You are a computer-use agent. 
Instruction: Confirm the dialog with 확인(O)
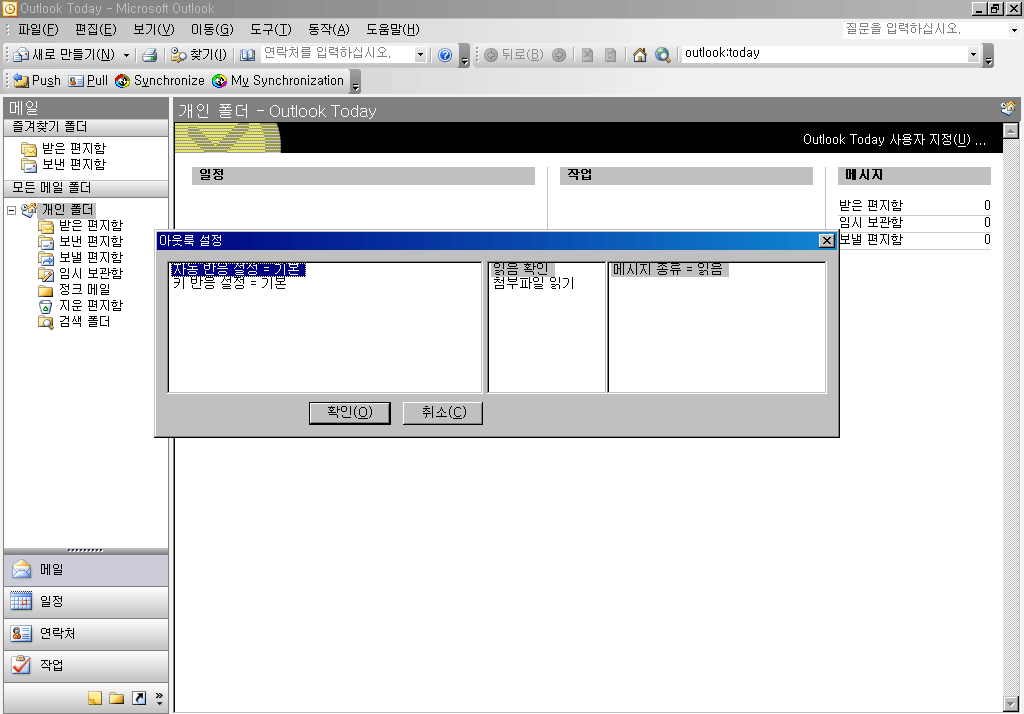click(349, 413)
